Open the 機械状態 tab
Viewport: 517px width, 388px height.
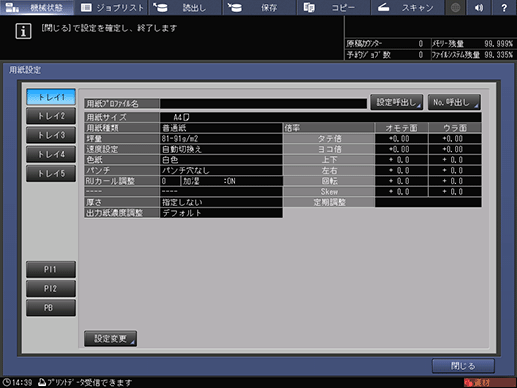(x=37, y=7)
